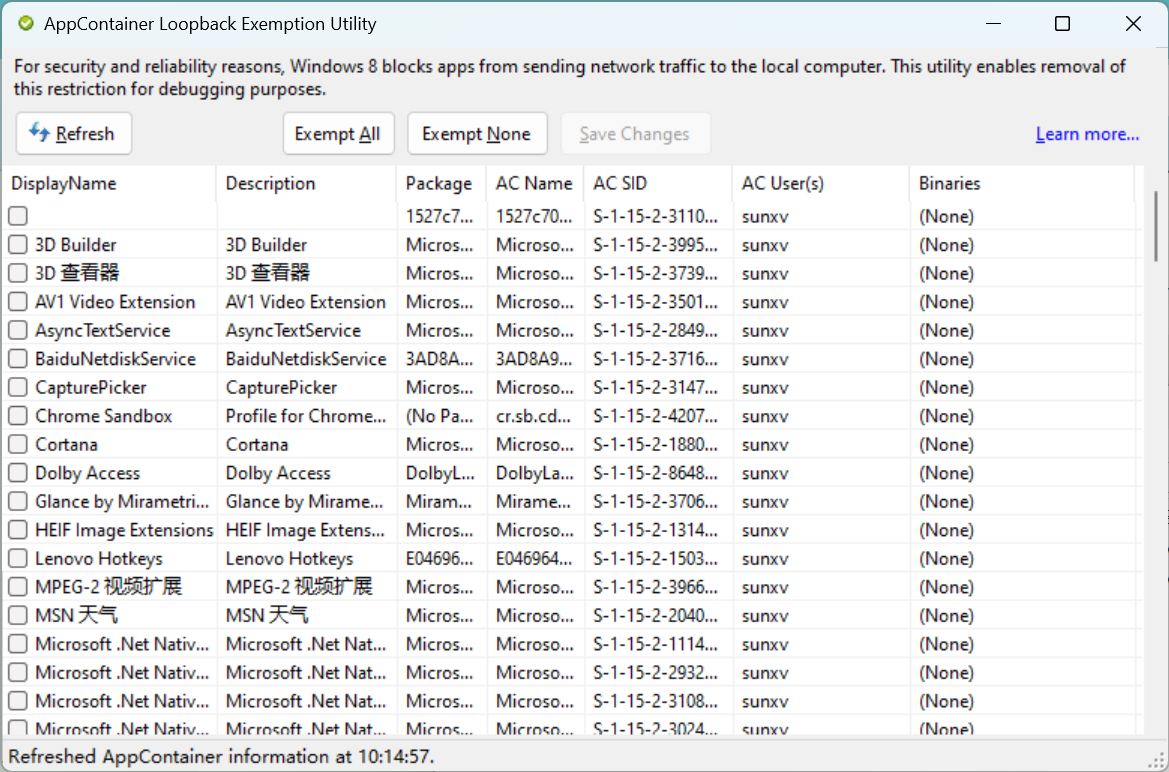Maximize the Loopback Exemption Utility window
1169x772 pixels.
click(1062, 24)
